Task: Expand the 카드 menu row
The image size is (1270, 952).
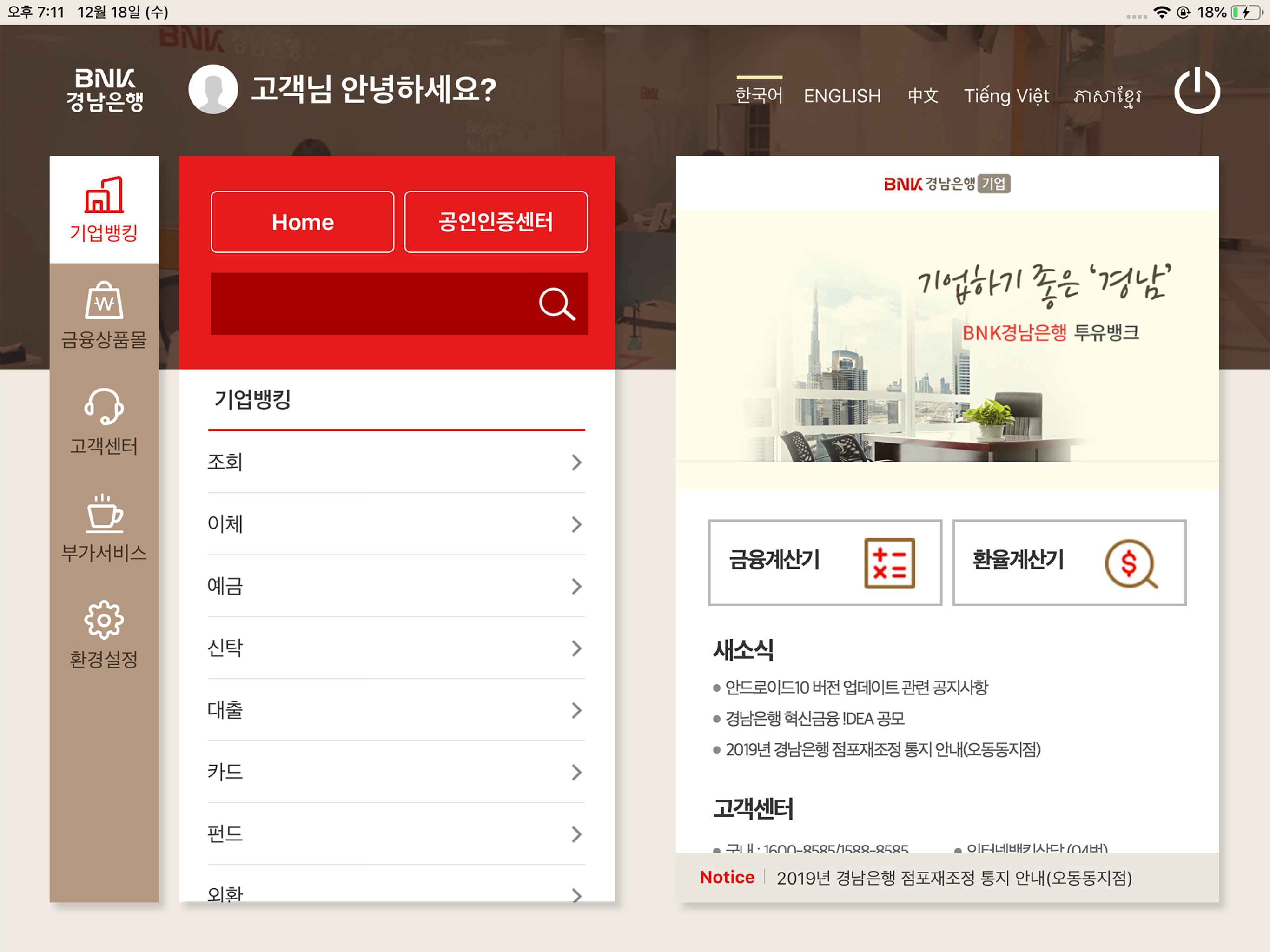Action: click(397, 772)
